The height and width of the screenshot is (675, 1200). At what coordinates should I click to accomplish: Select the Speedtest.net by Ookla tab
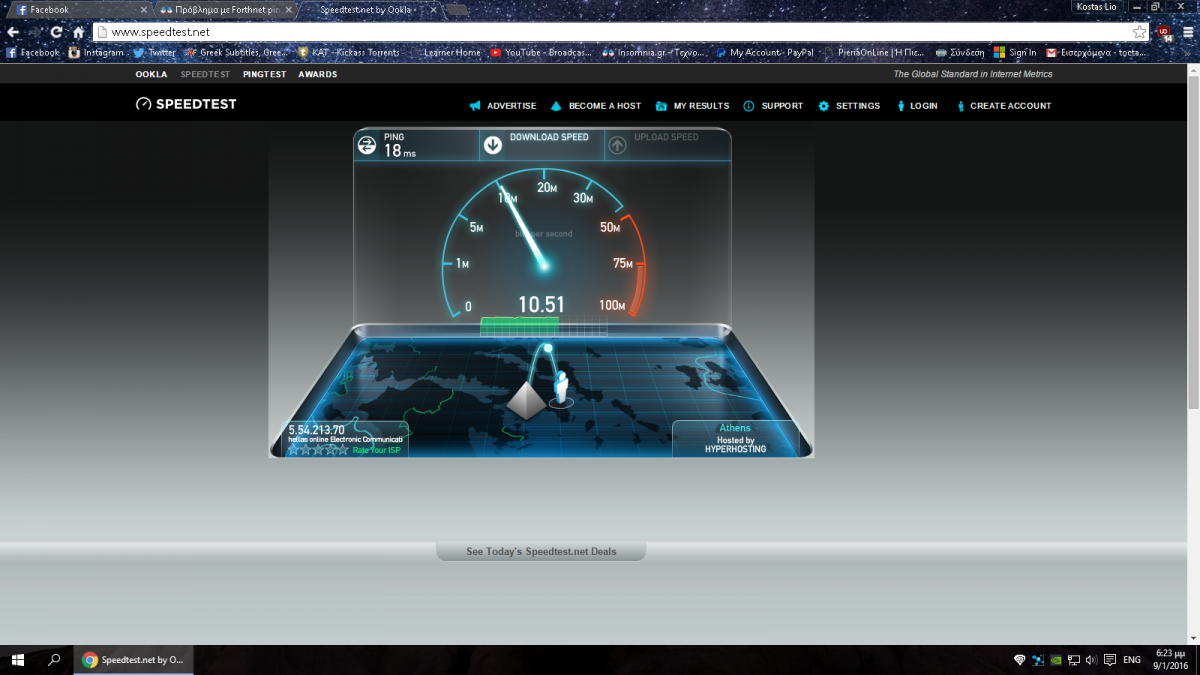pos(373,9)
